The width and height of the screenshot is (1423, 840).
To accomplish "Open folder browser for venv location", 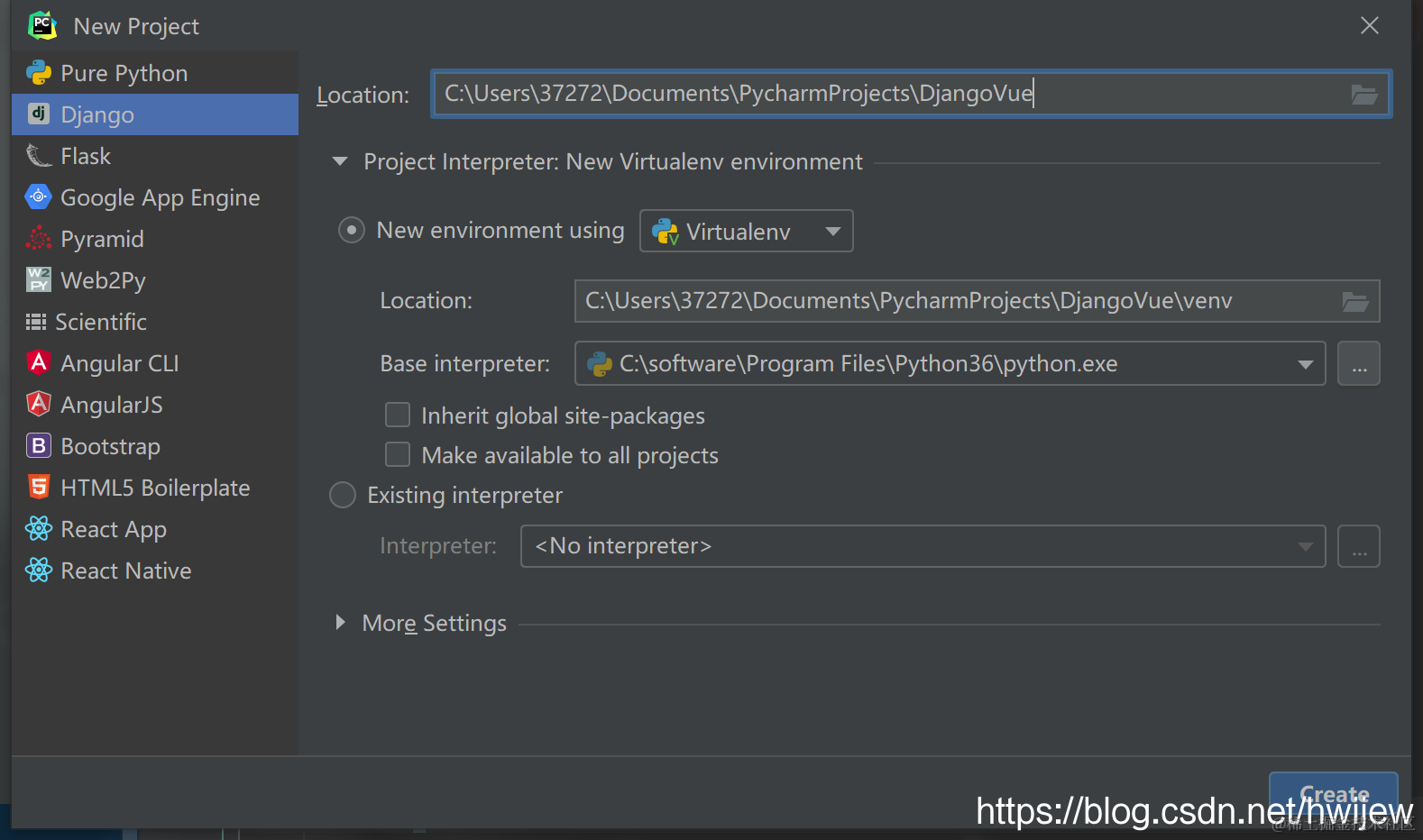I will (1355, 302).
